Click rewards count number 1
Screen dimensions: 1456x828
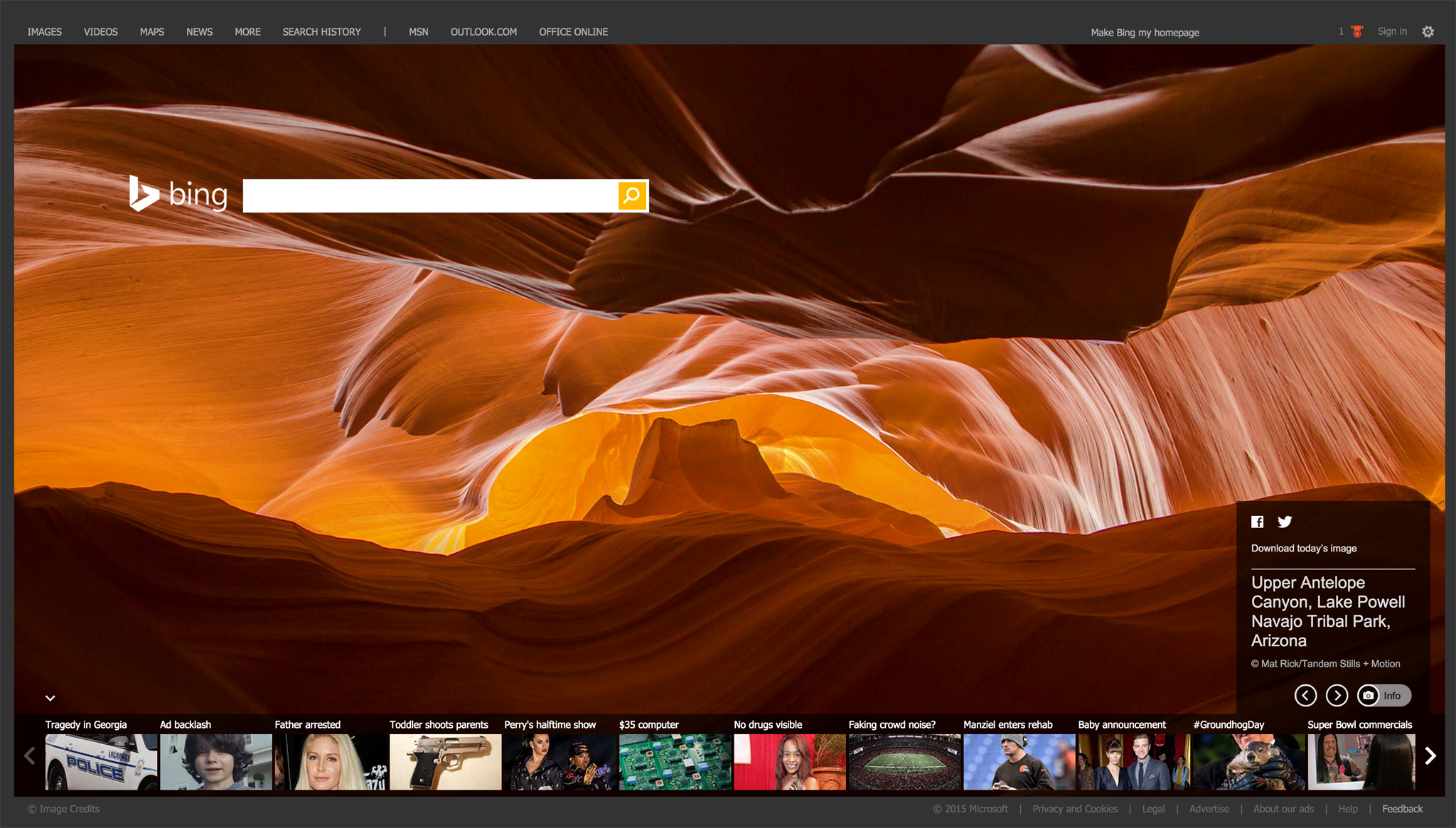1341,31
